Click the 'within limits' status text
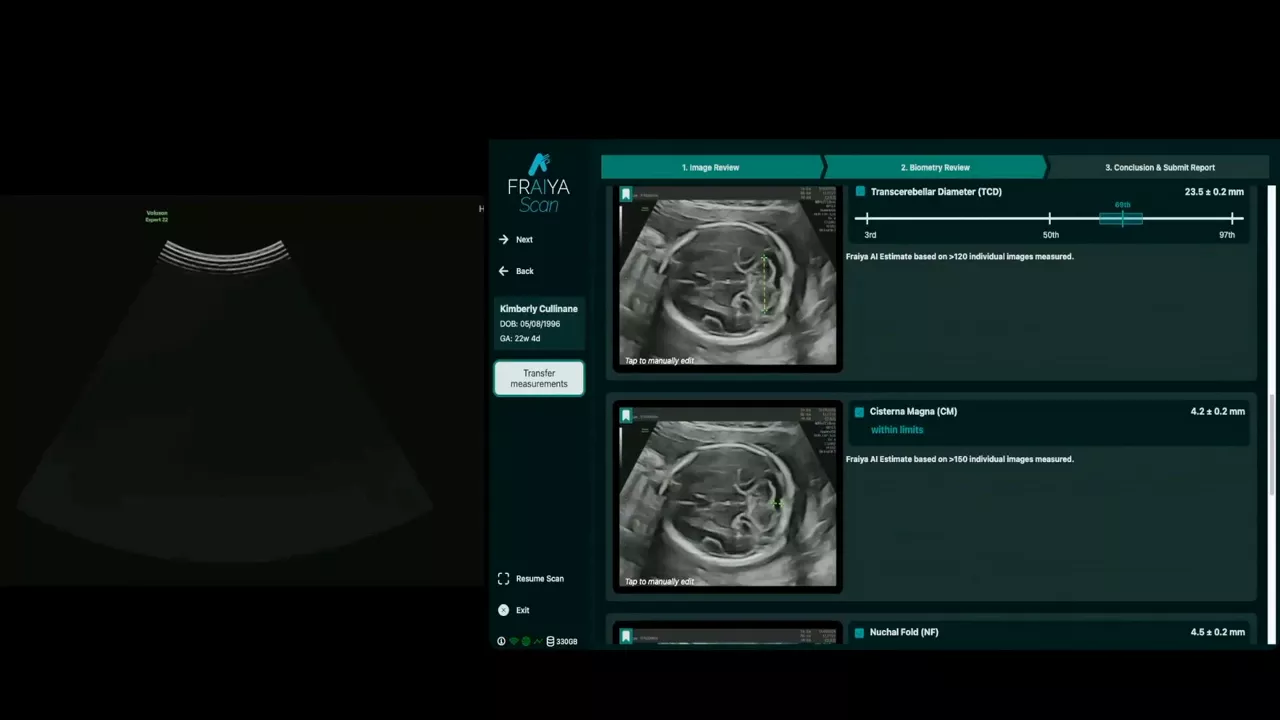Screen dimensions: 1280x720 [x=897, y=430]
